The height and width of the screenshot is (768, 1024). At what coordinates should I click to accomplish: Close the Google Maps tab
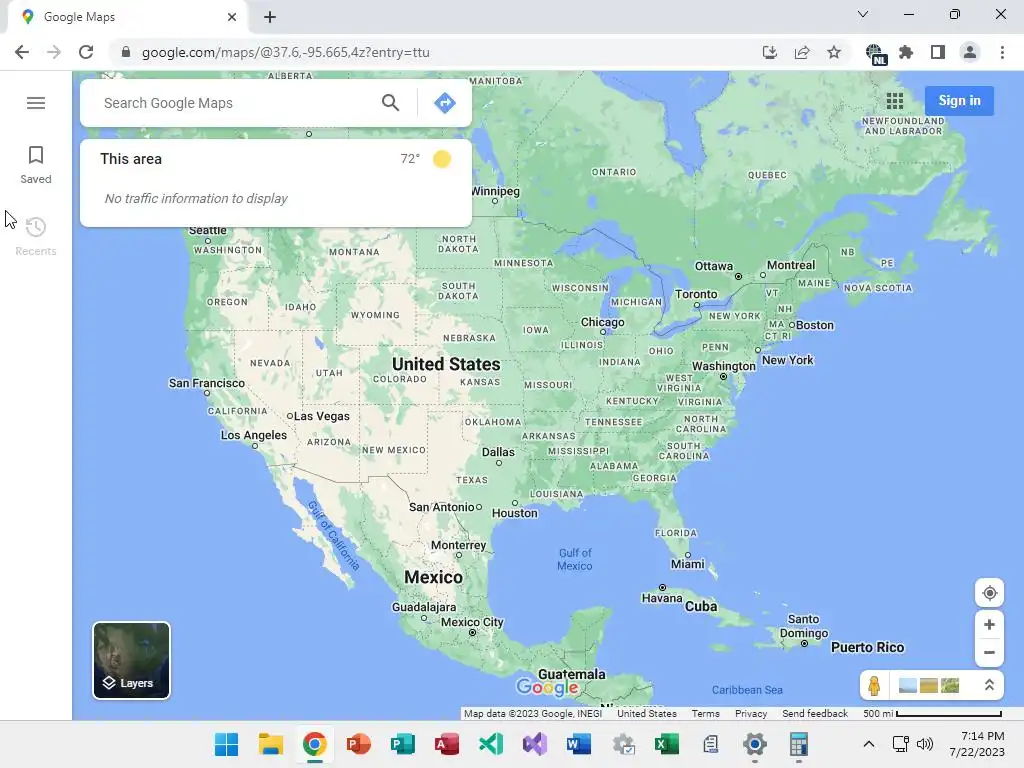(232, 17)
